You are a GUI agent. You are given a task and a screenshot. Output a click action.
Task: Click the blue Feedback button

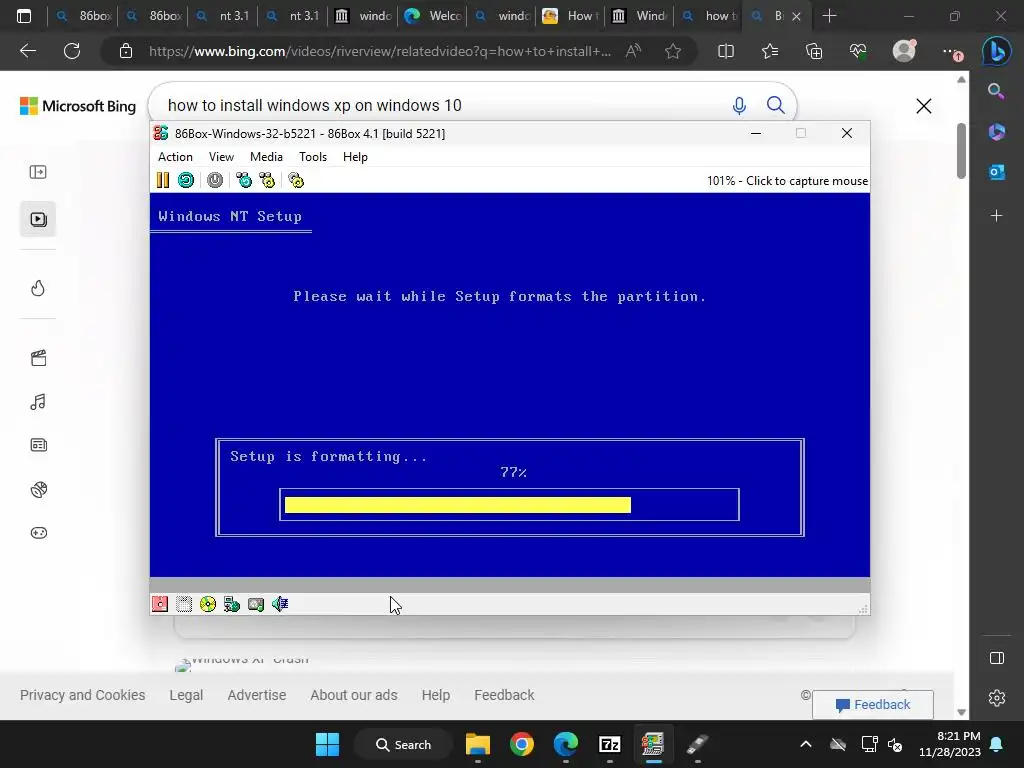point(872,705)
